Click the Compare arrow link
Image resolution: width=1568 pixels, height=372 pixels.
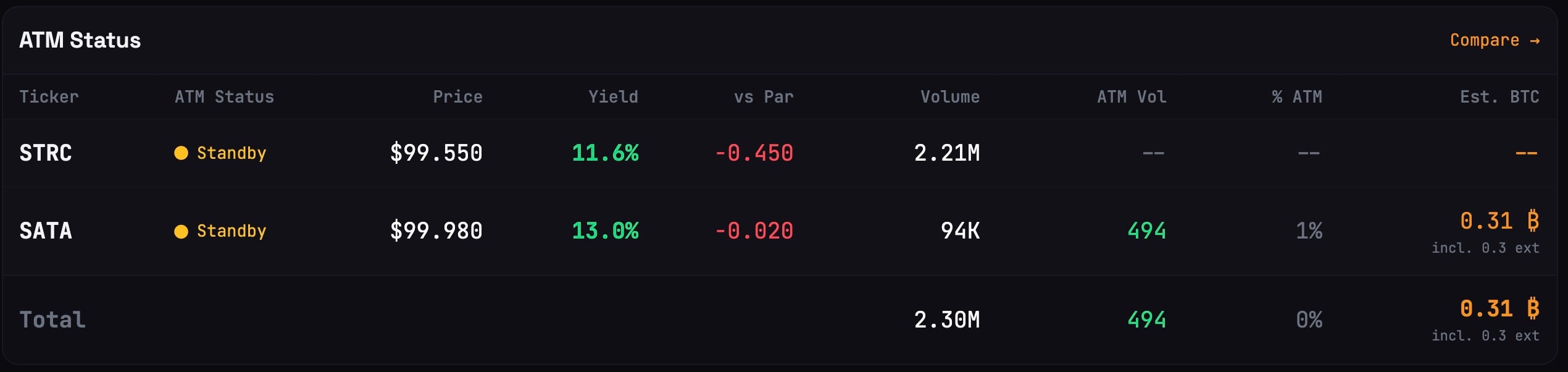click(1494, 40)
